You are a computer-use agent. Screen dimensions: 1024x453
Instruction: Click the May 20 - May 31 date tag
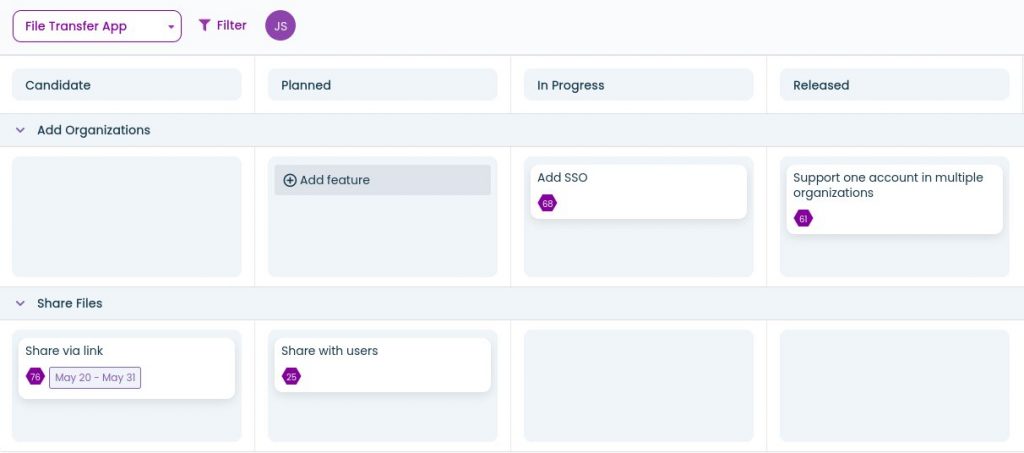95,377
